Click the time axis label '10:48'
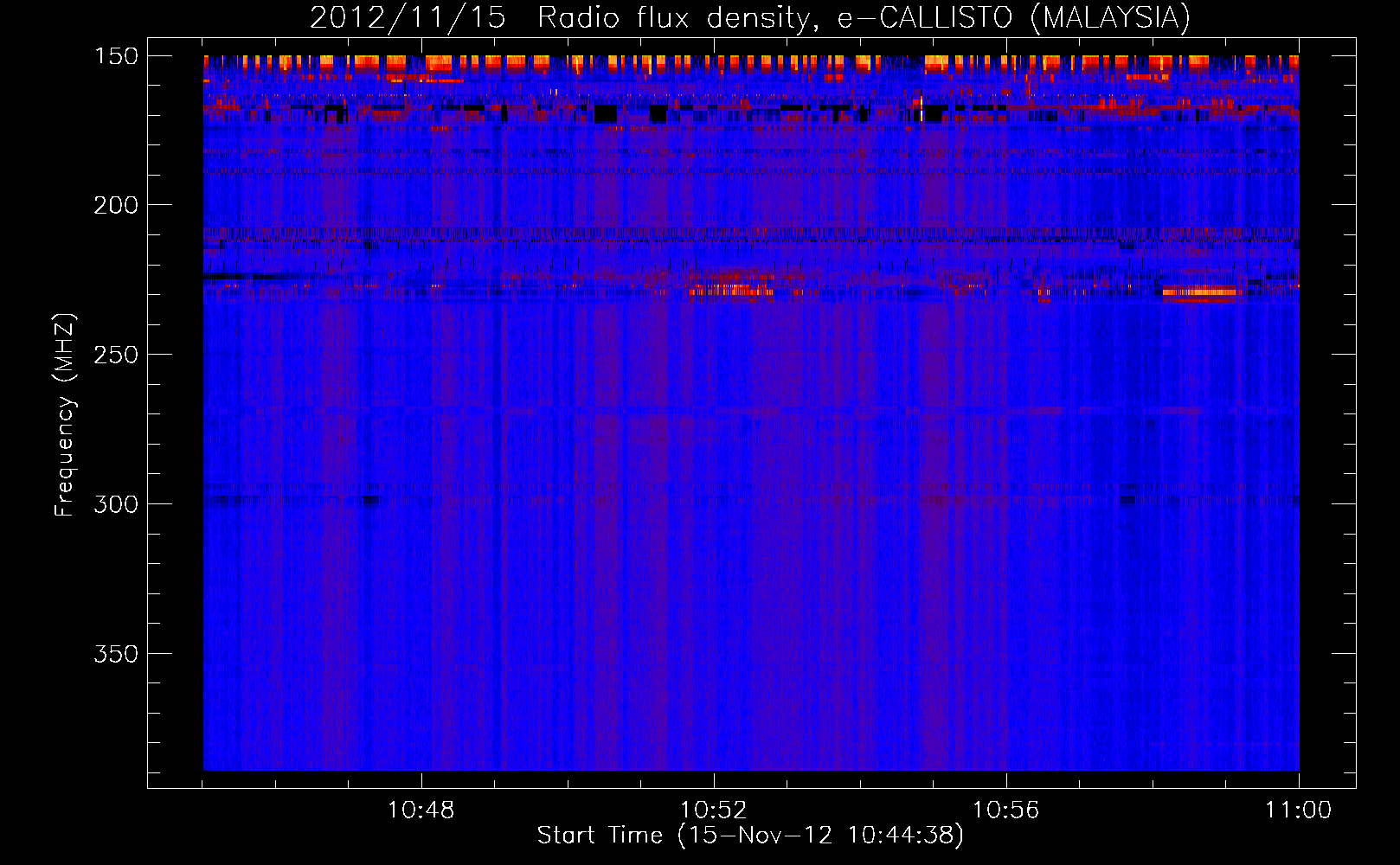 click(x=421, y=811)
